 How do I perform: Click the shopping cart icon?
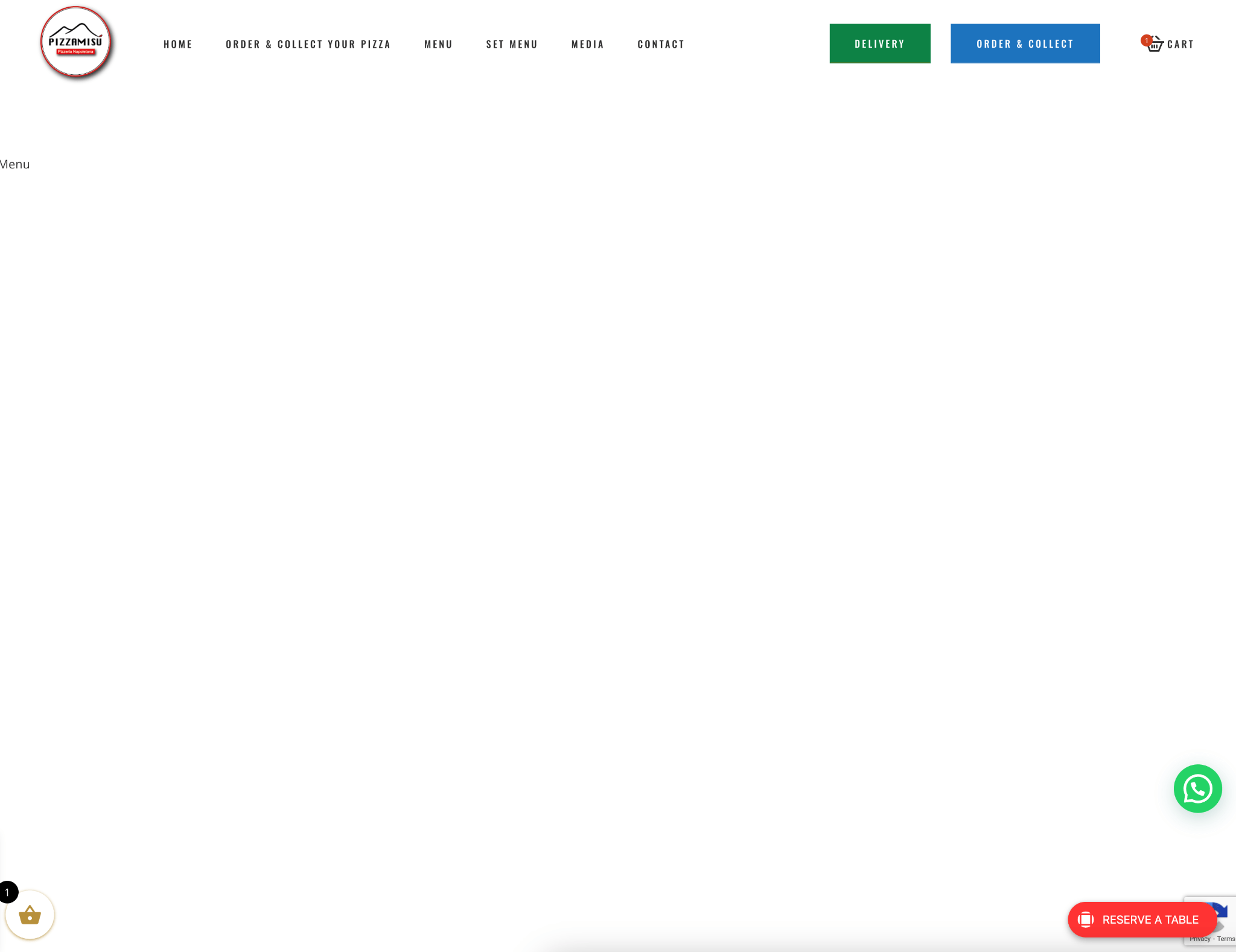pyautogui.click(x=1154, y=43)
